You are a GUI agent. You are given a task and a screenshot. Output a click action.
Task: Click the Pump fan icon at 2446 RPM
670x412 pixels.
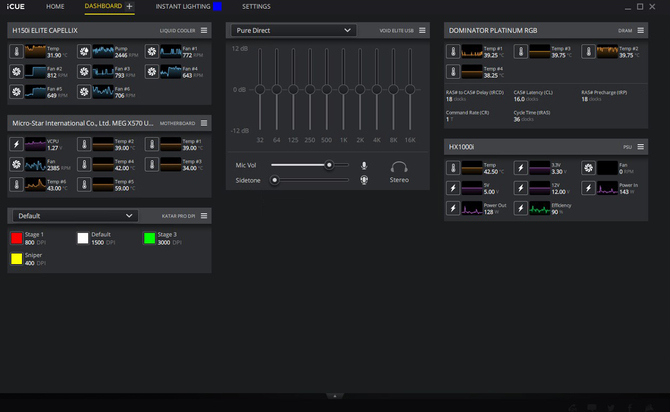pos(84,51)
